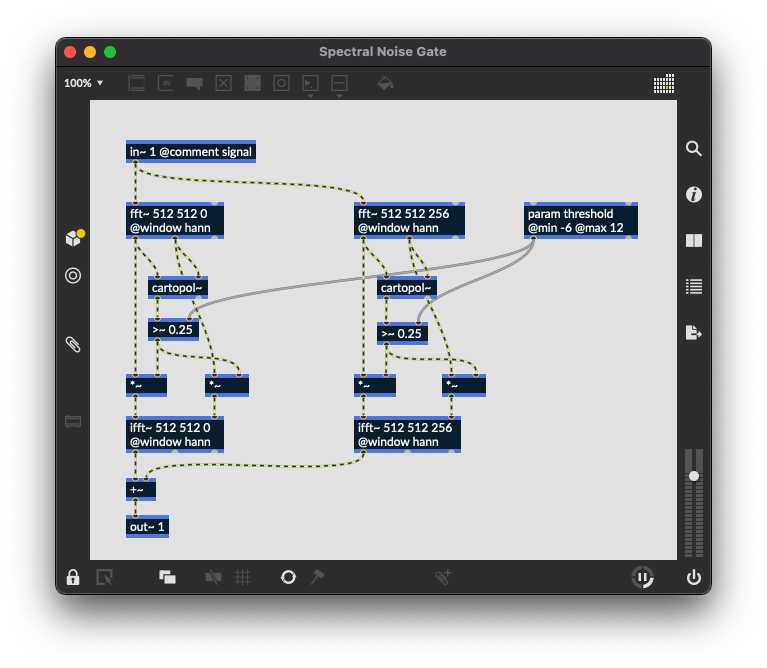
Task: Open the reference book icon in sidebar
Action: pyautogui.click(x=694, y=241)
